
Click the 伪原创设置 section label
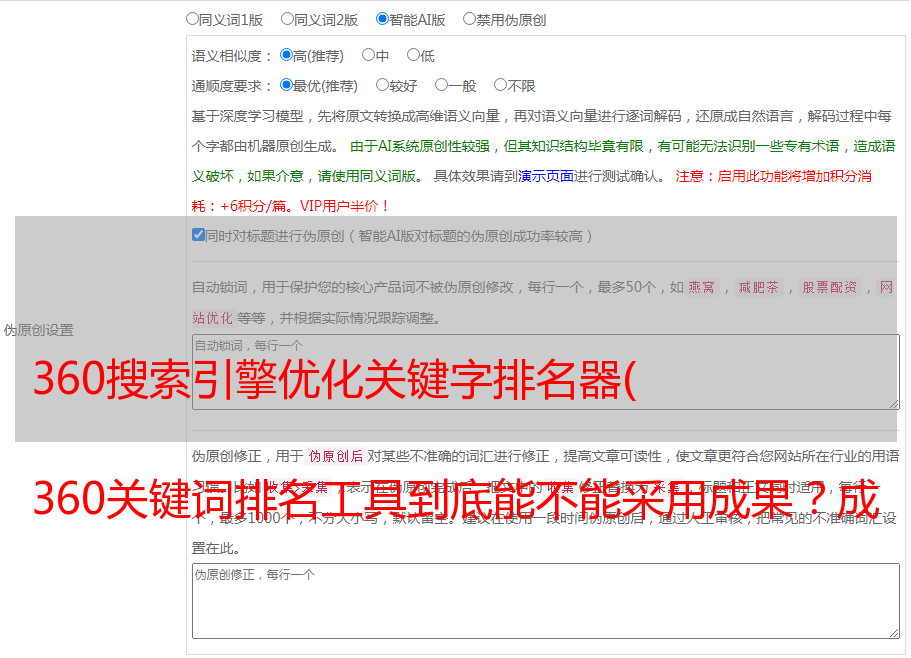(38, 330)
